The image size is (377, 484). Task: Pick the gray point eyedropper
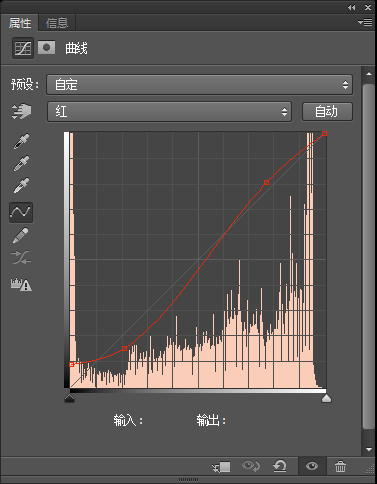click(21, 163)
